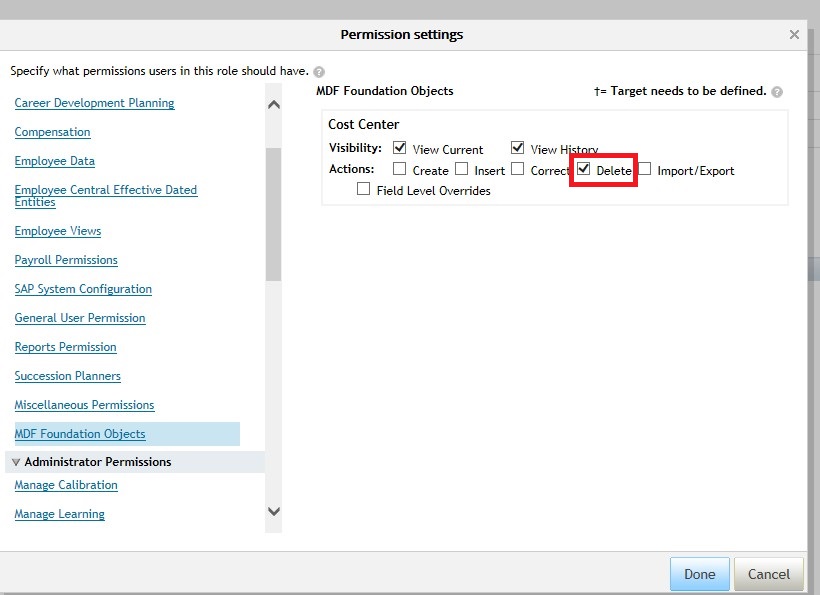Image resolution: width=820 pixels, height=595 pixels.
Task: Enable the Insert action checkbox
Action: coord(461,169)
